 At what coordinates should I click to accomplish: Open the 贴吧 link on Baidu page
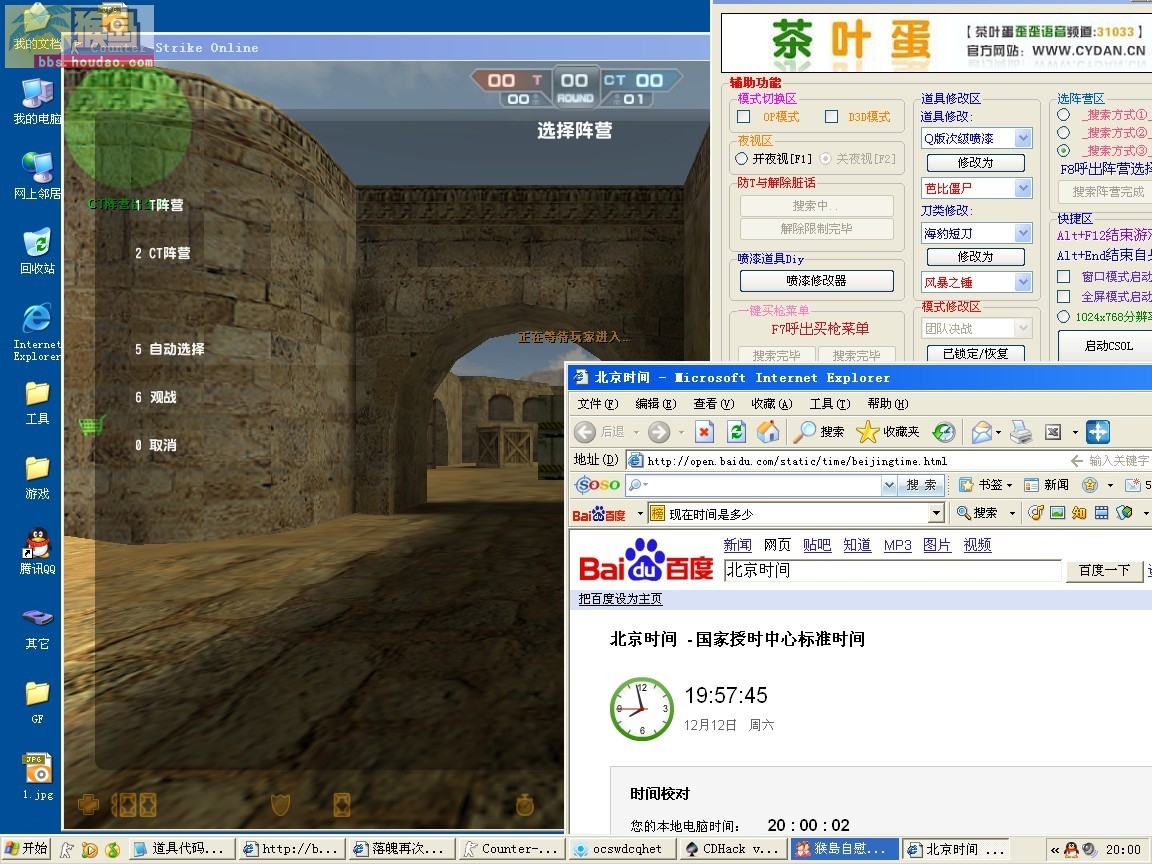(816, 545)
